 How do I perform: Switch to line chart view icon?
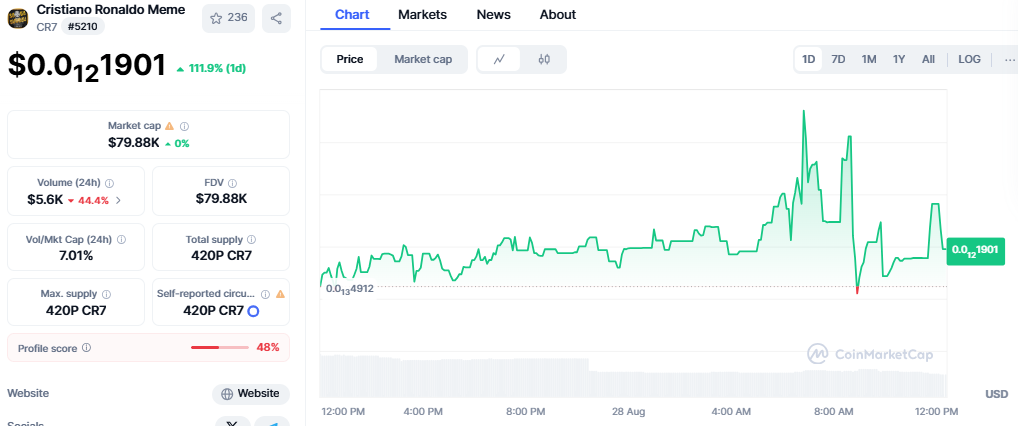[x=499, y=59]
